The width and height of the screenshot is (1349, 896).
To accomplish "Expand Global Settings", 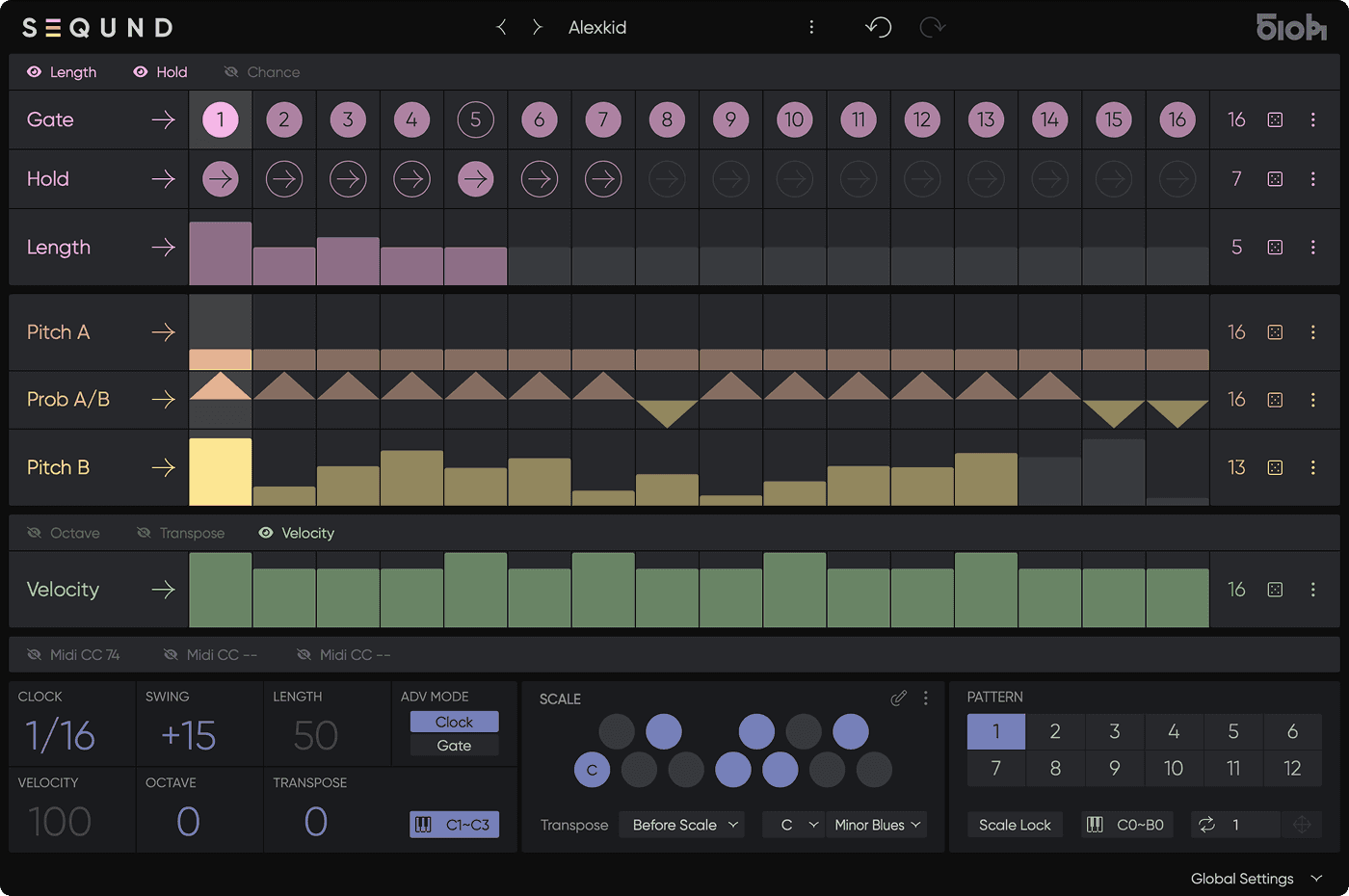I will [x=1256, y=879].
